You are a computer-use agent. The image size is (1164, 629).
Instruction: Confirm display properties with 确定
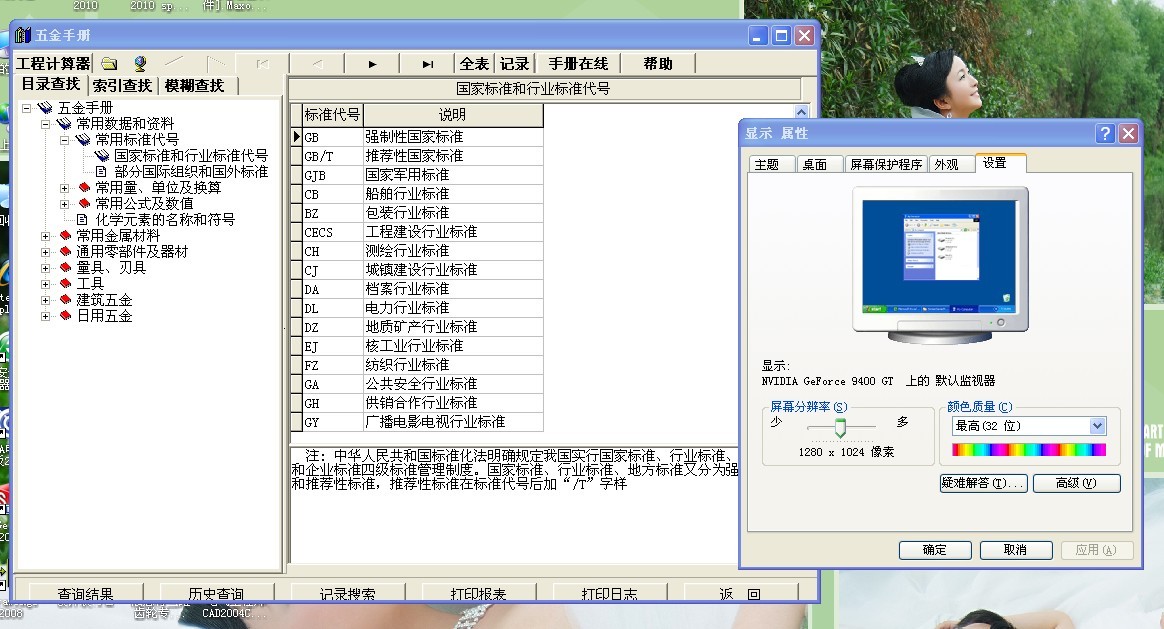[935, 550]
